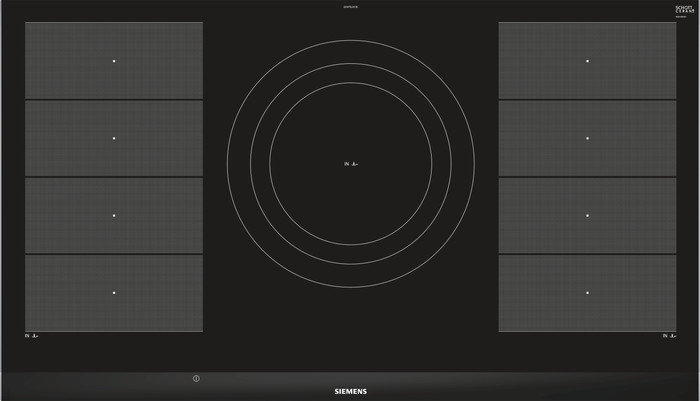Select the second-from-top left cooking zone

[x=114, y=138]
